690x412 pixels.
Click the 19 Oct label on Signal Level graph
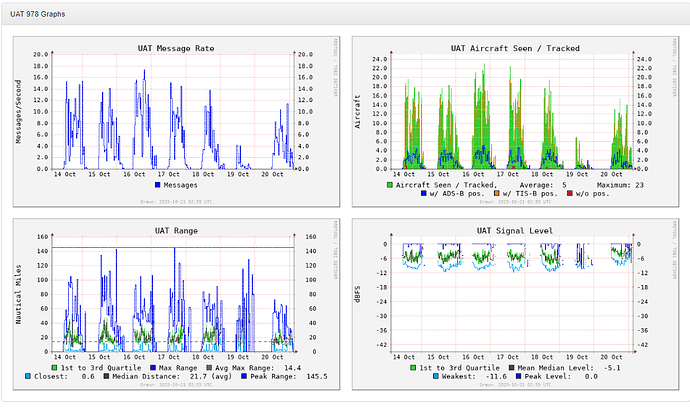coord(577,357)
